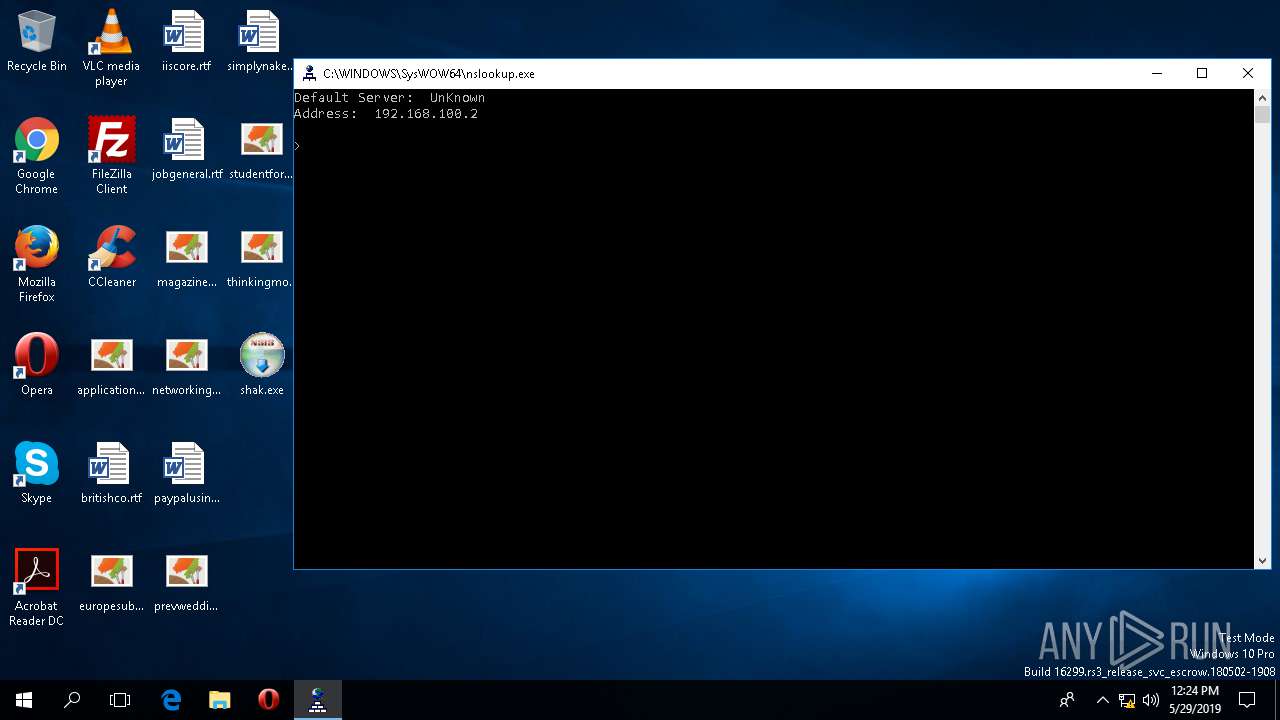Open nslookup window system menu icon
This screenshot has width=1280, height=720.
click(x=310, y=73)
